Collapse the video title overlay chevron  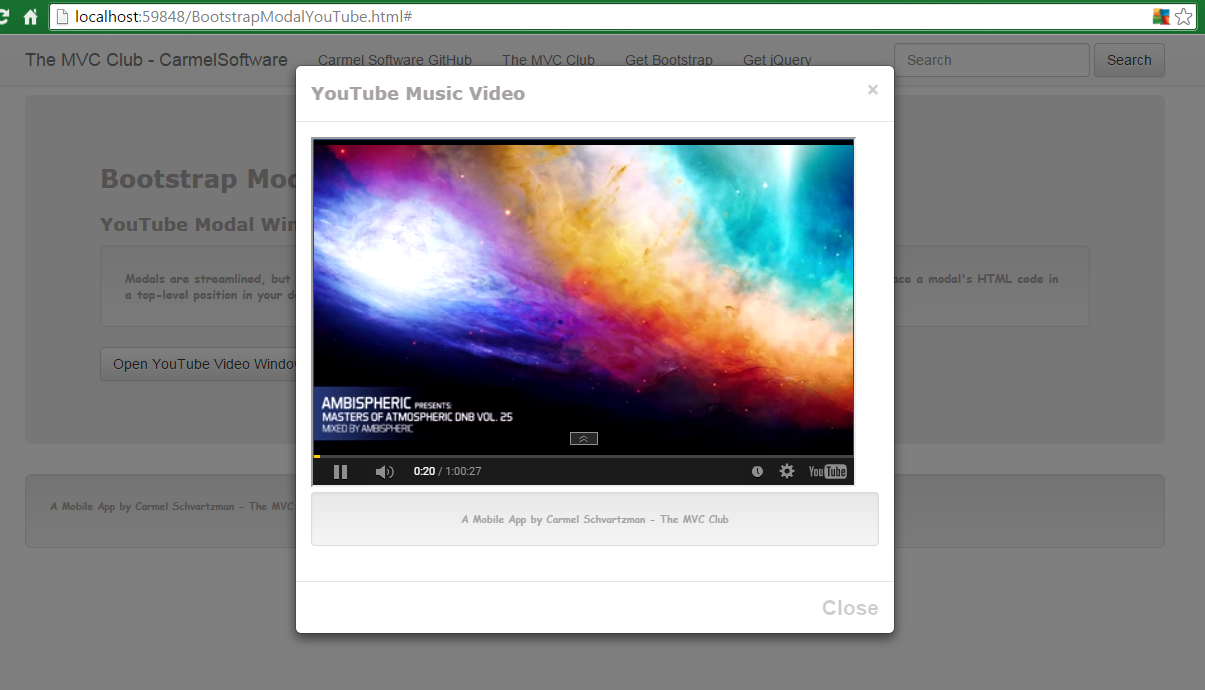click(583, 438)
